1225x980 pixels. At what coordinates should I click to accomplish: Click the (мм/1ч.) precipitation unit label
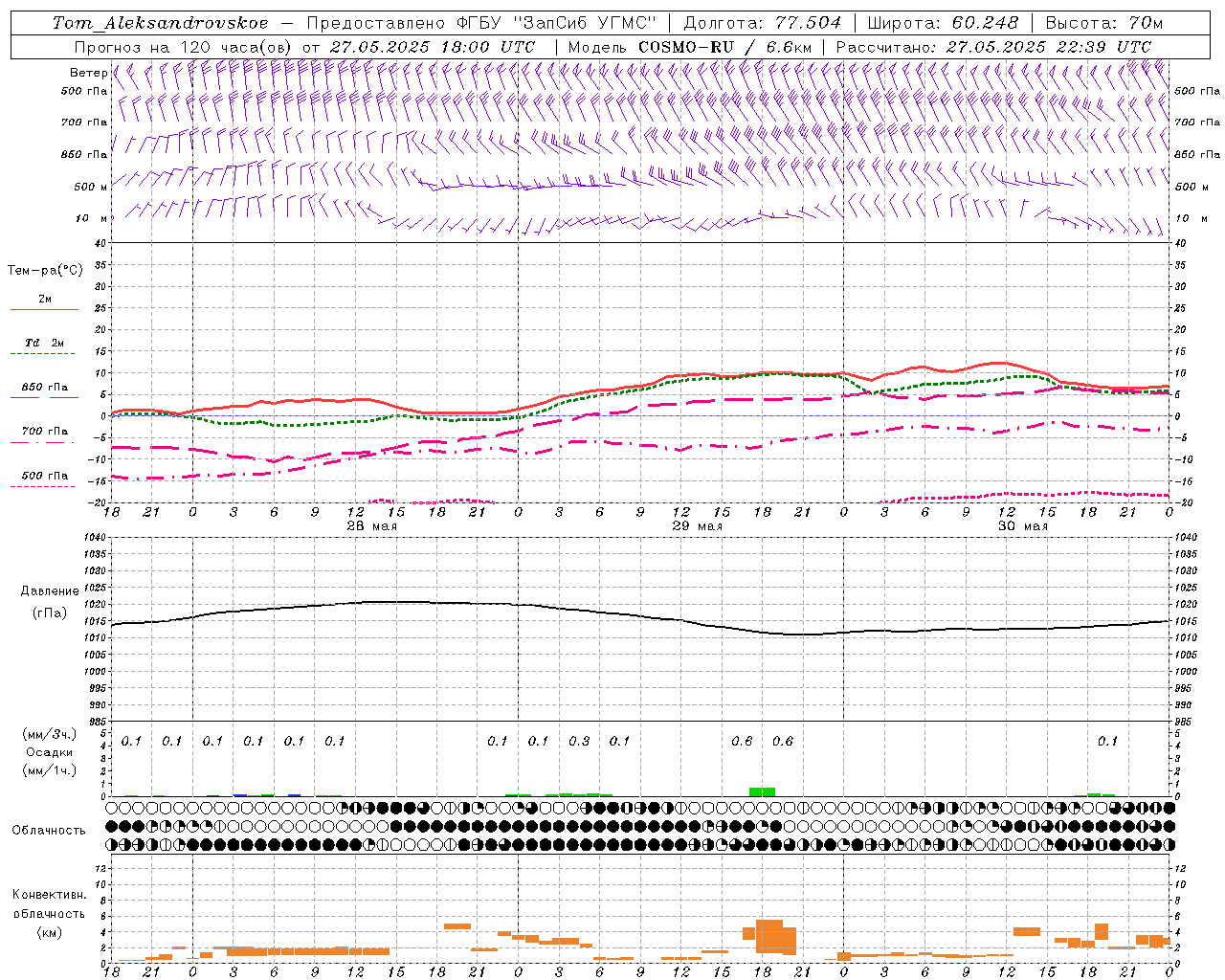(49, 770)
